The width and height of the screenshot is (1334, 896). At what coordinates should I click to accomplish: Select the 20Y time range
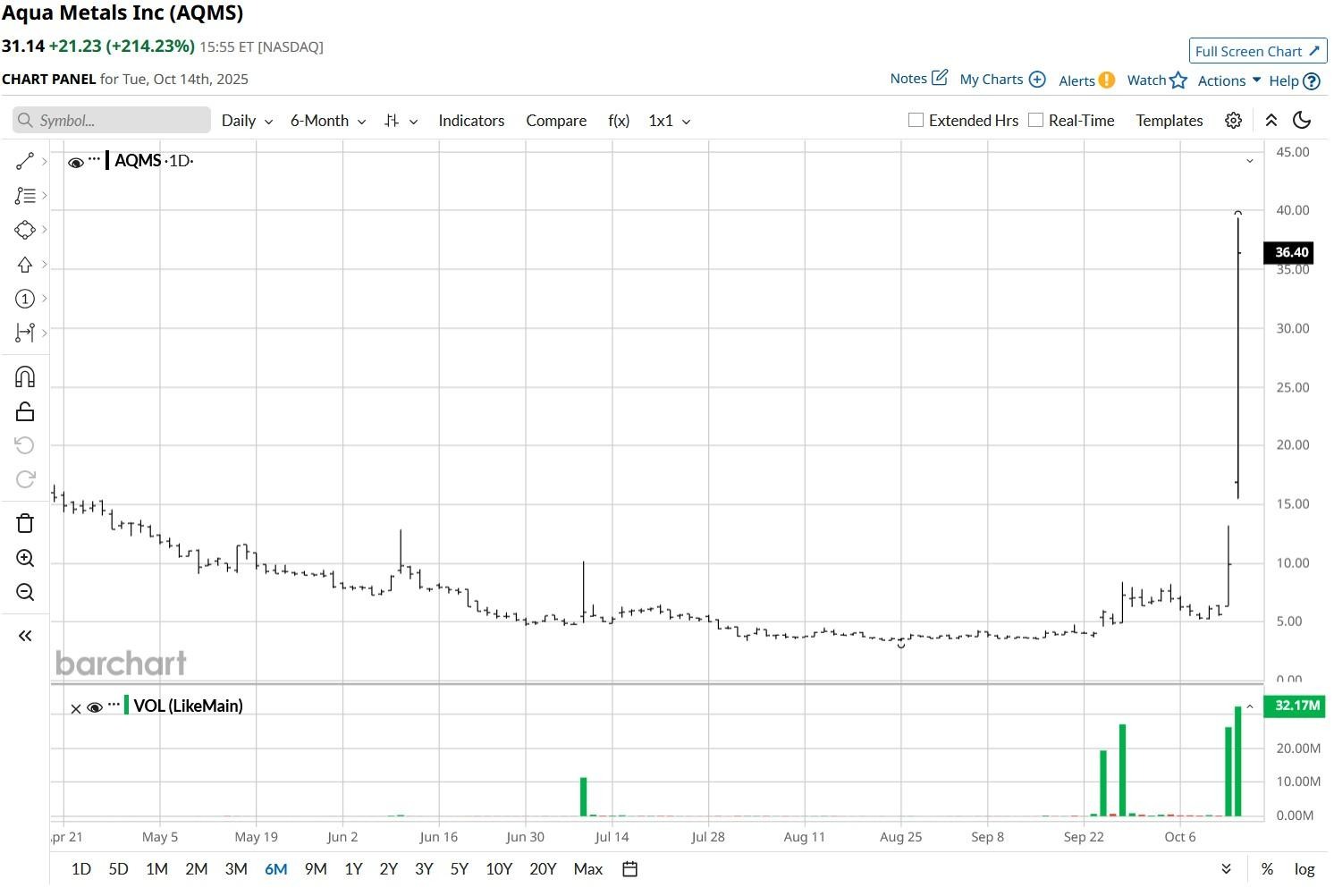(x=543, y=869)
